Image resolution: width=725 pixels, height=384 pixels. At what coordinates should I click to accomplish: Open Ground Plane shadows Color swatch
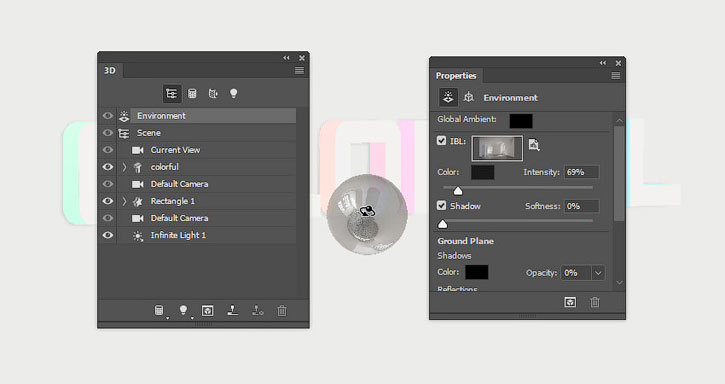pos(477,272)
